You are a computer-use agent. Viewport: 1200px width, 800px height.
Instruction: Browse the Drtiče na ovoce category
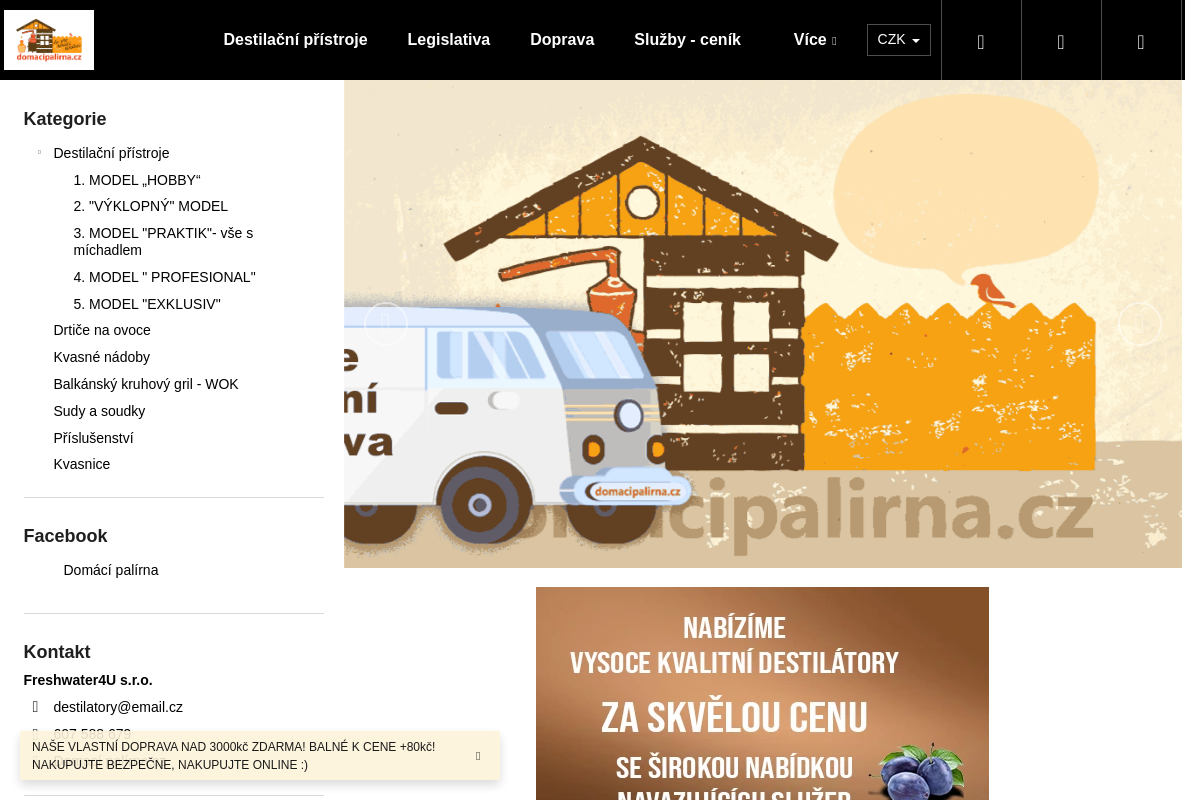coord(102,330)
